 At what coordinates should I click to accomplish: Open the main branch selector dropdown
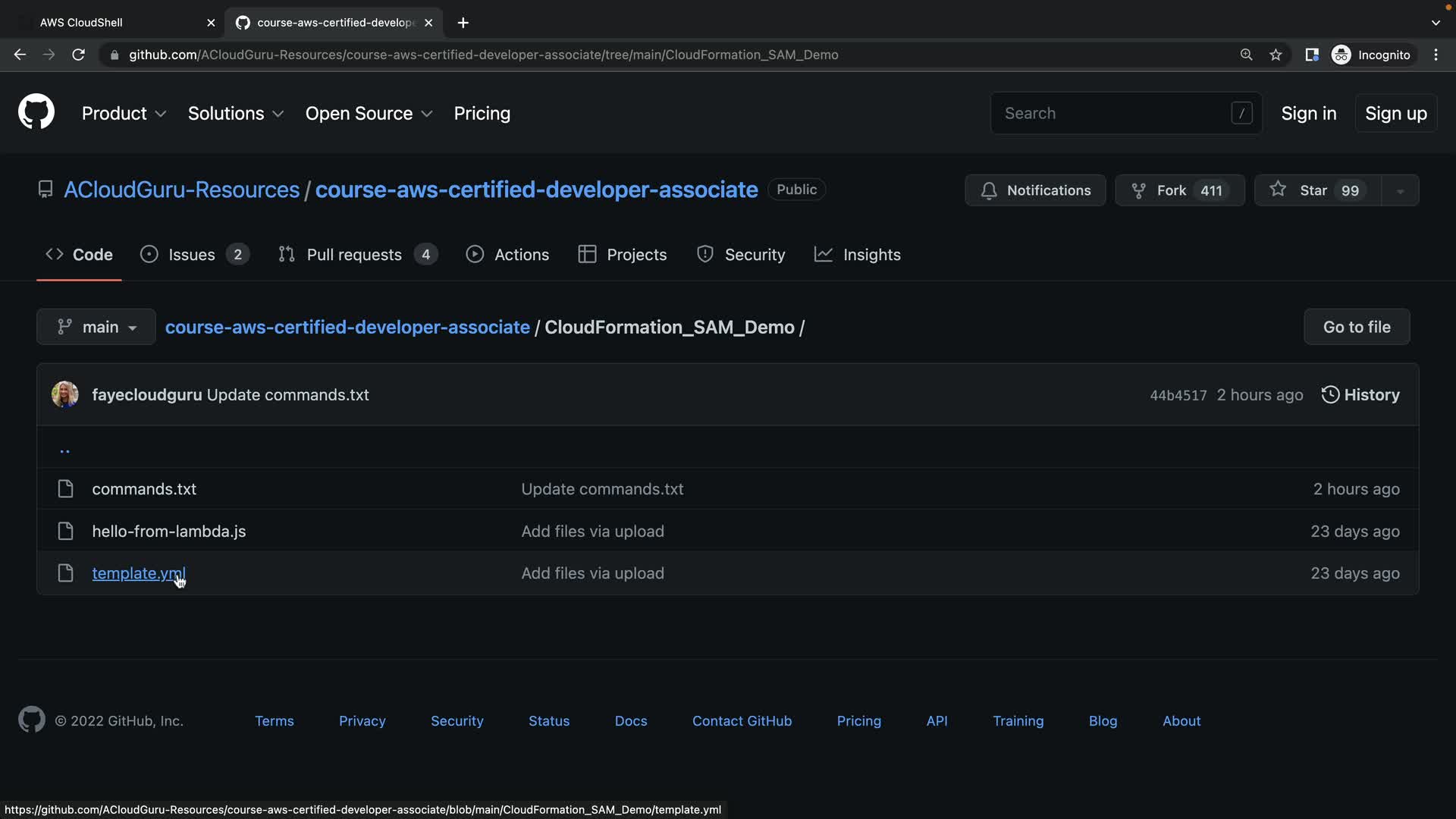point(96,327)
